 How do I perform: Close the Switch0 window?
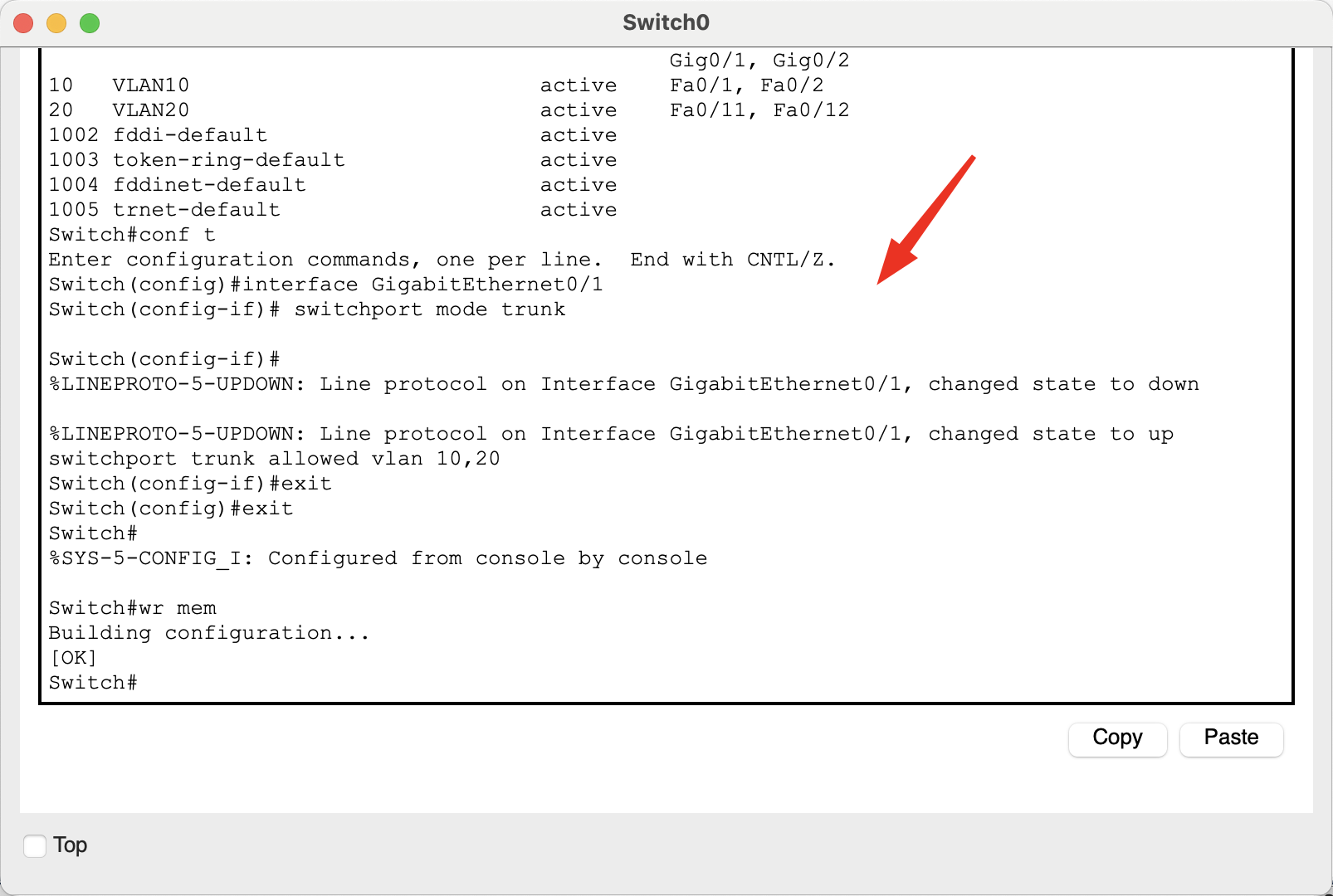coord(23,23)
